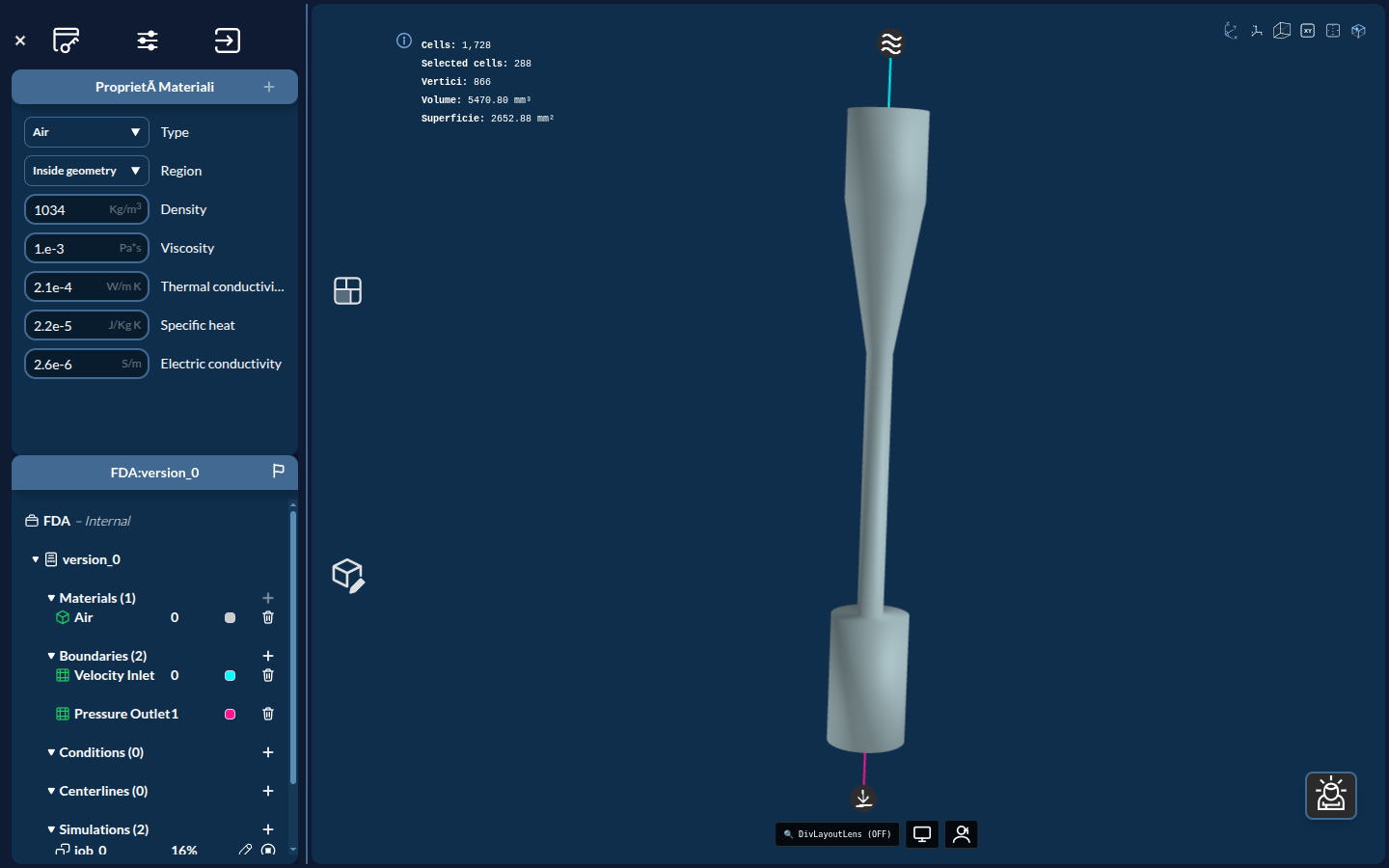Image resolution: width=1389 pixels, height=868 pixels.
Task: Open the project editor icon in the top toolbar
Action: pyautogui.click(x=66, y=41)
